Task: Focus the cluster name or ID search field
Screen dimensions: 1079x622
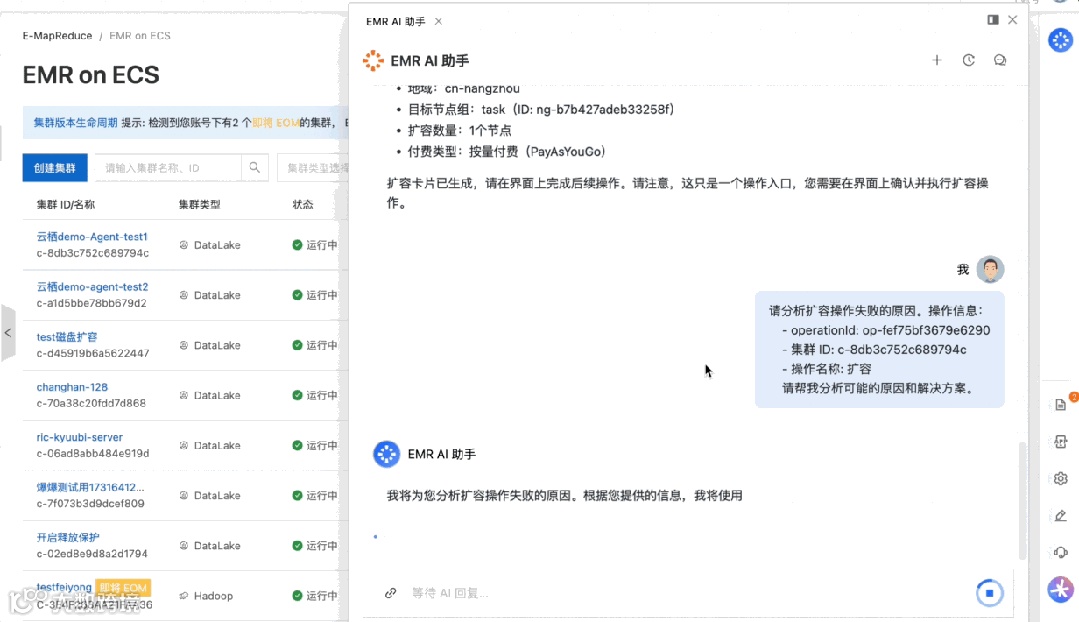Action: pos(169,167)
